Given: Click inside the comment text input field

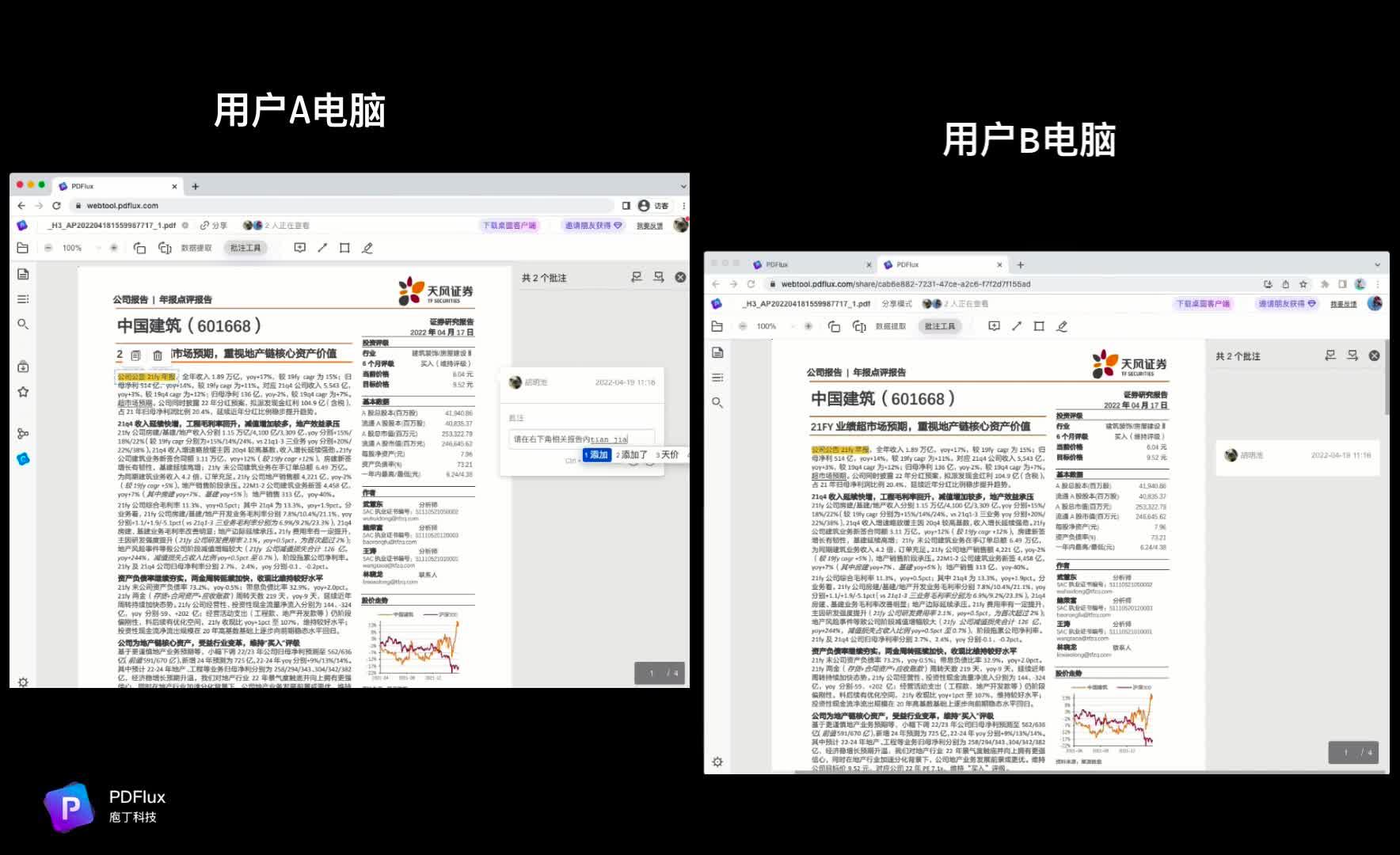Looking at the screenshot, I should pos(580,439).
